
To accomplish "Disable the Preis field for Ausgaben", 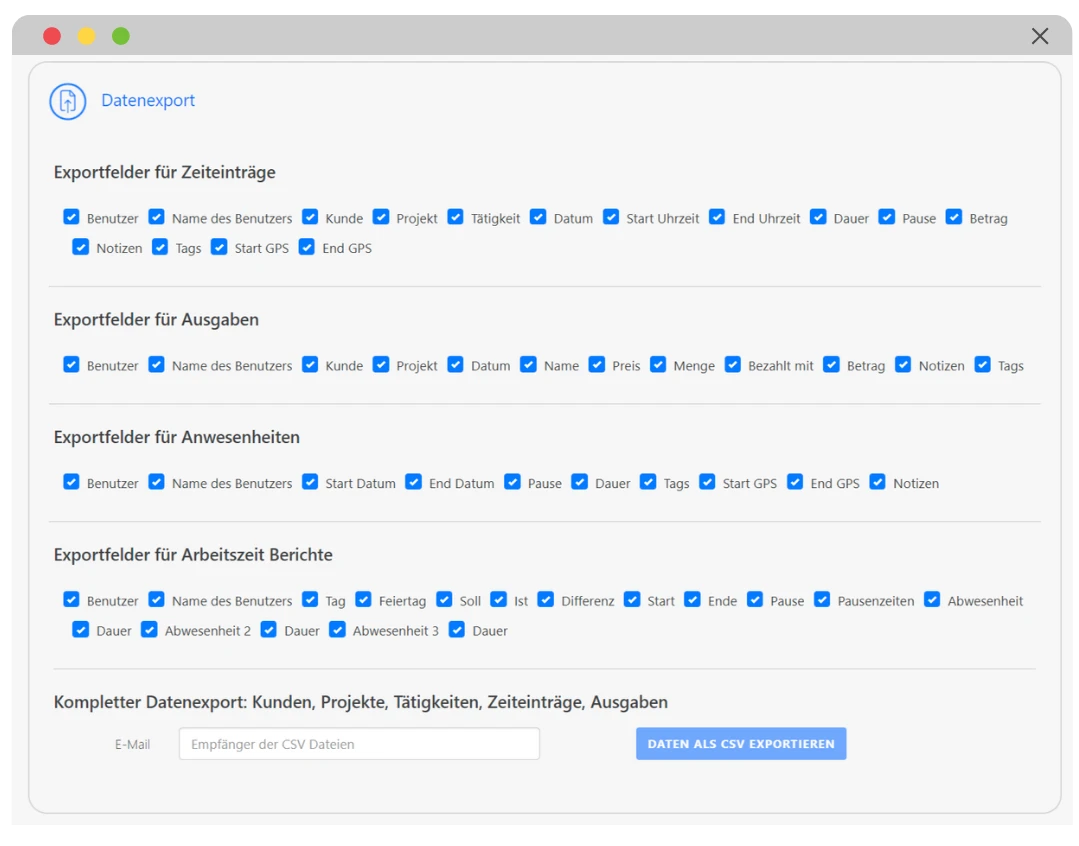I will (597, 365).
